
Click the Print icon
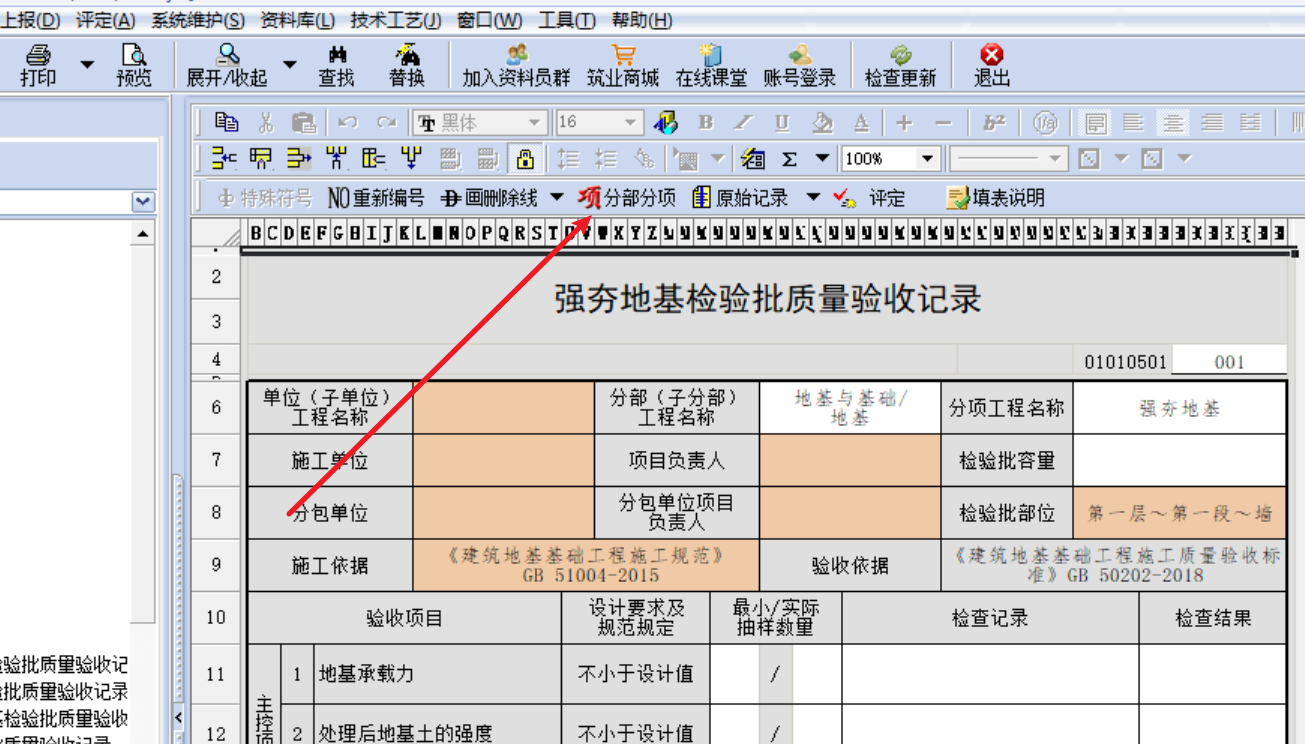pos(38,65)
